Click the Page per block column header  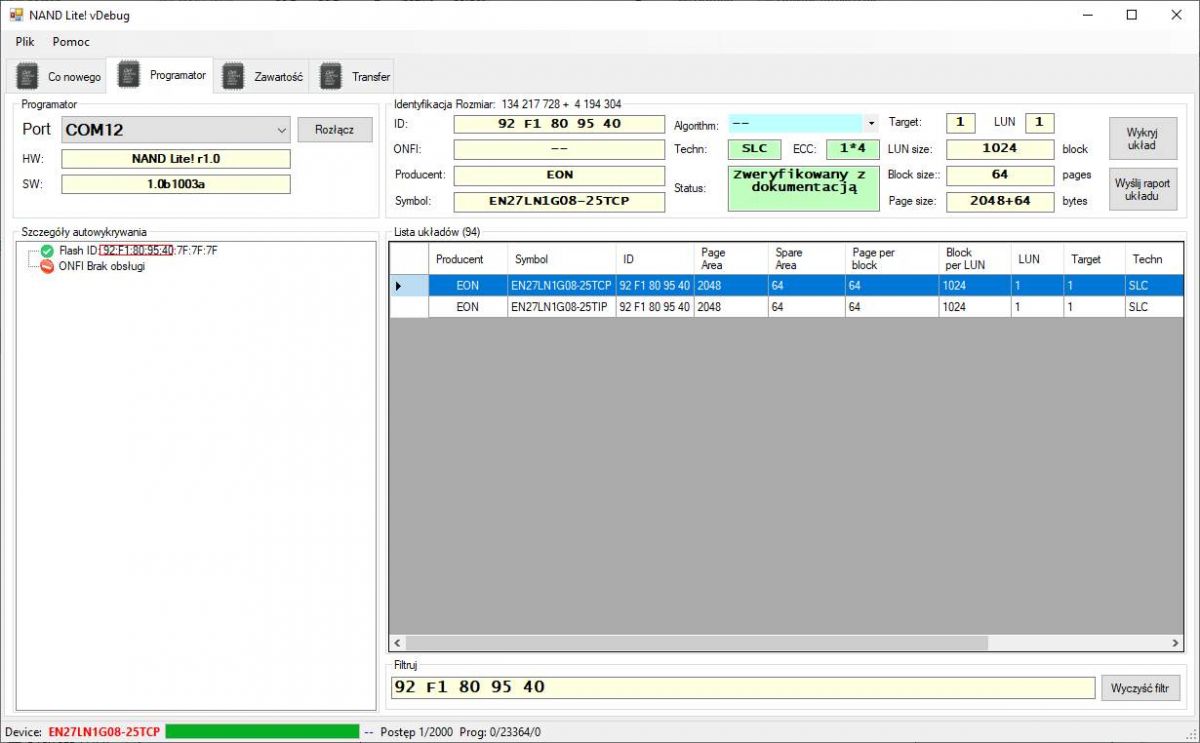click(892, 259)
